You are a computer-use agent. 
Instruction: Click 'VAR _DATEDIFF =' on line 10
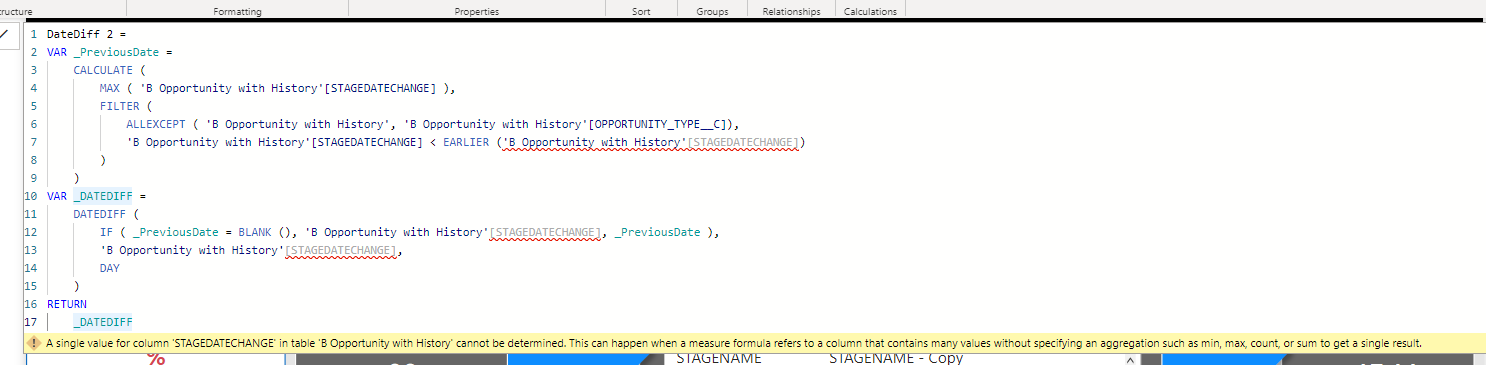[97, 196]
